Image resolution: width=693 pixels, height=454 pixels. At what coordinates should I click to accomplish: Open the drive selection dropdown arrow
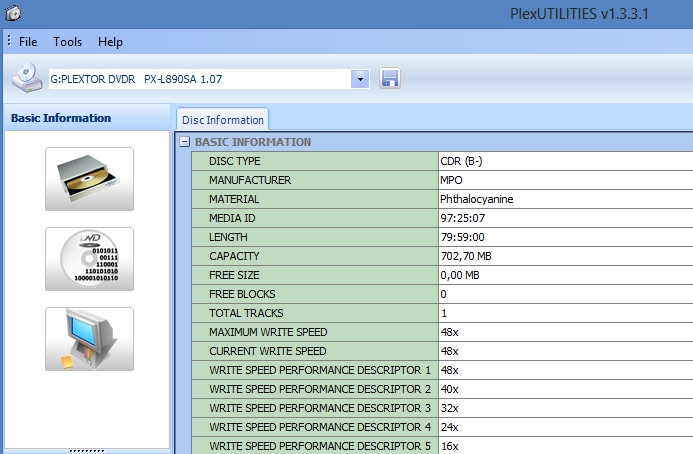[x=360, y=79]
